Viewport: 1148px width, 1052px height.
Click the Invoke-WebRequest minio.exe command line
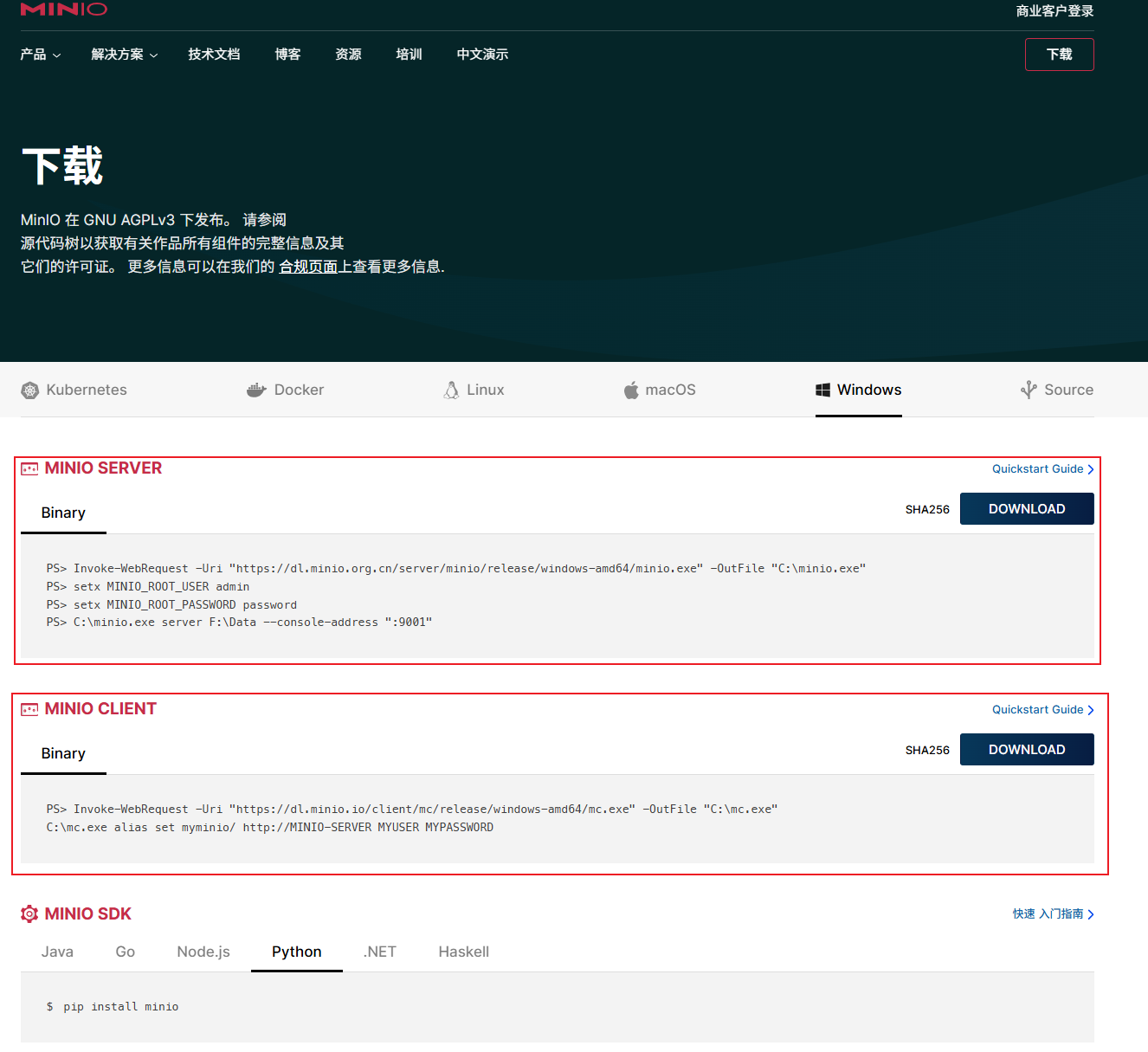(x=456, y=569)
